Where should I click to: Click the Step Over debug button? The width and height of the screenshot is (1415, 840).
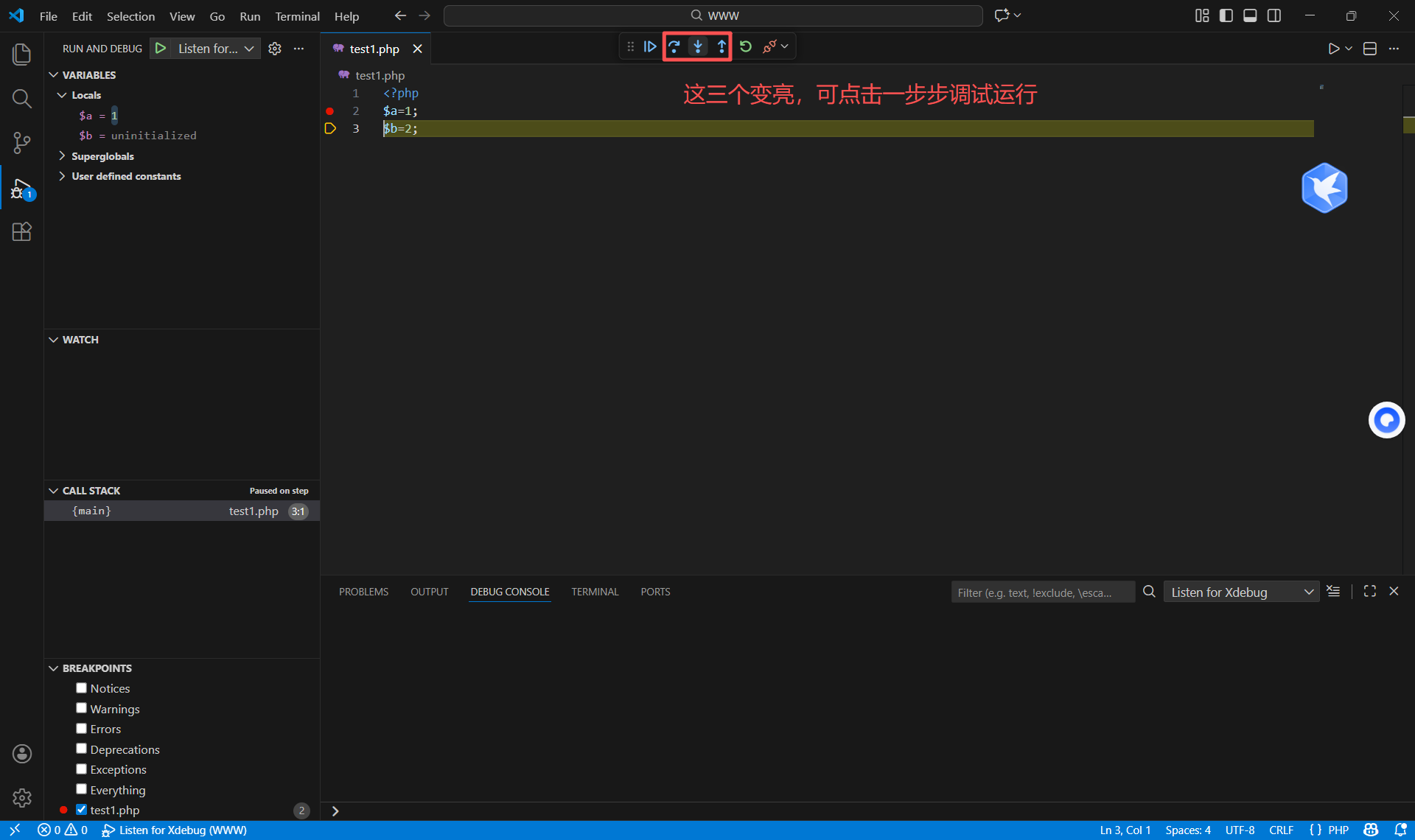click(x=674, y=46)
